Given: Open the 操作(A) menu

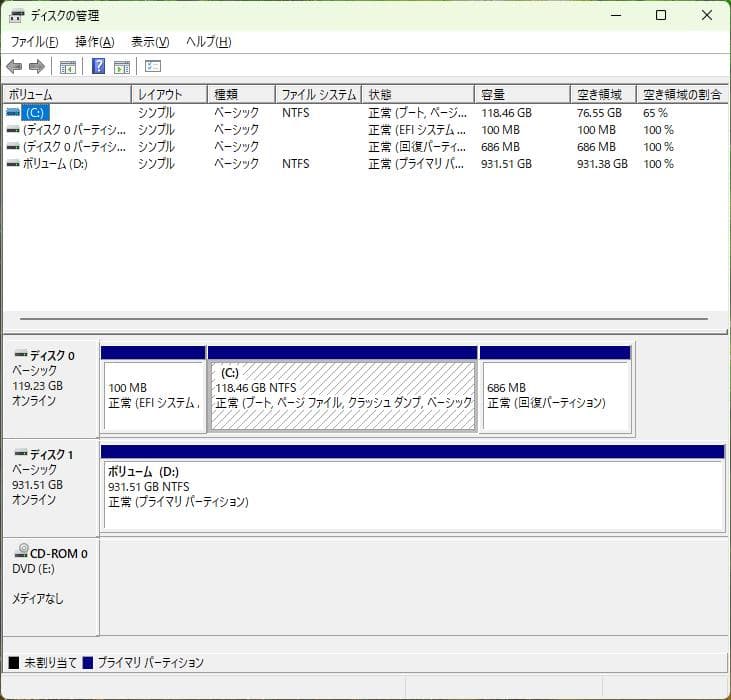Looking at the screenshot, I should coord(95,42).
